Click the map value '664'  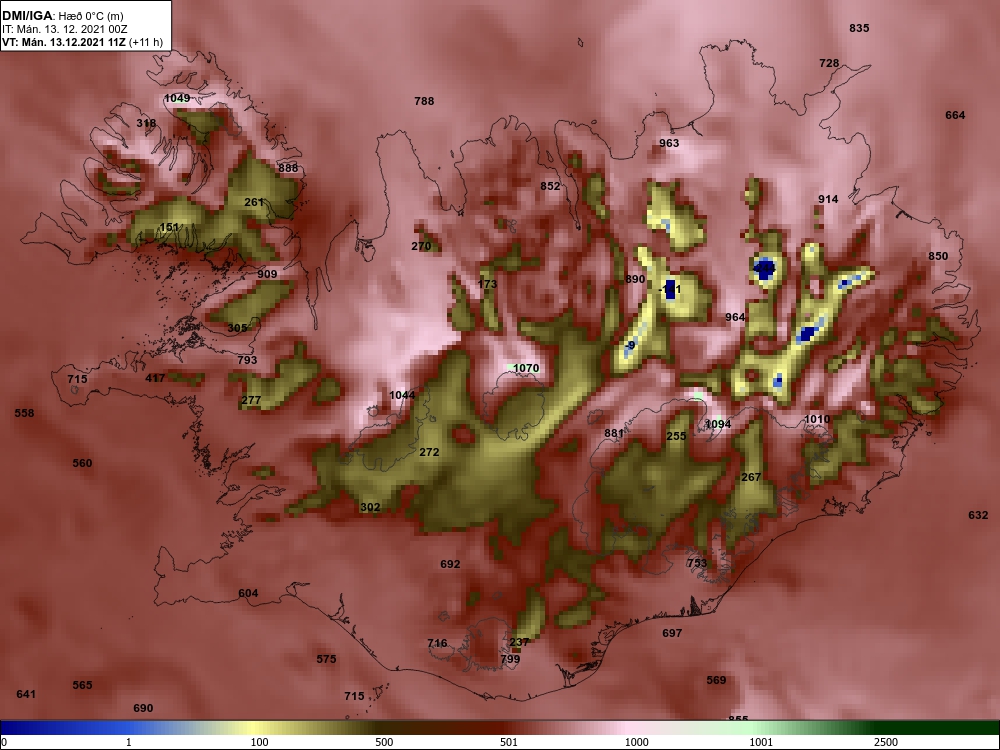tap(955, 115)
